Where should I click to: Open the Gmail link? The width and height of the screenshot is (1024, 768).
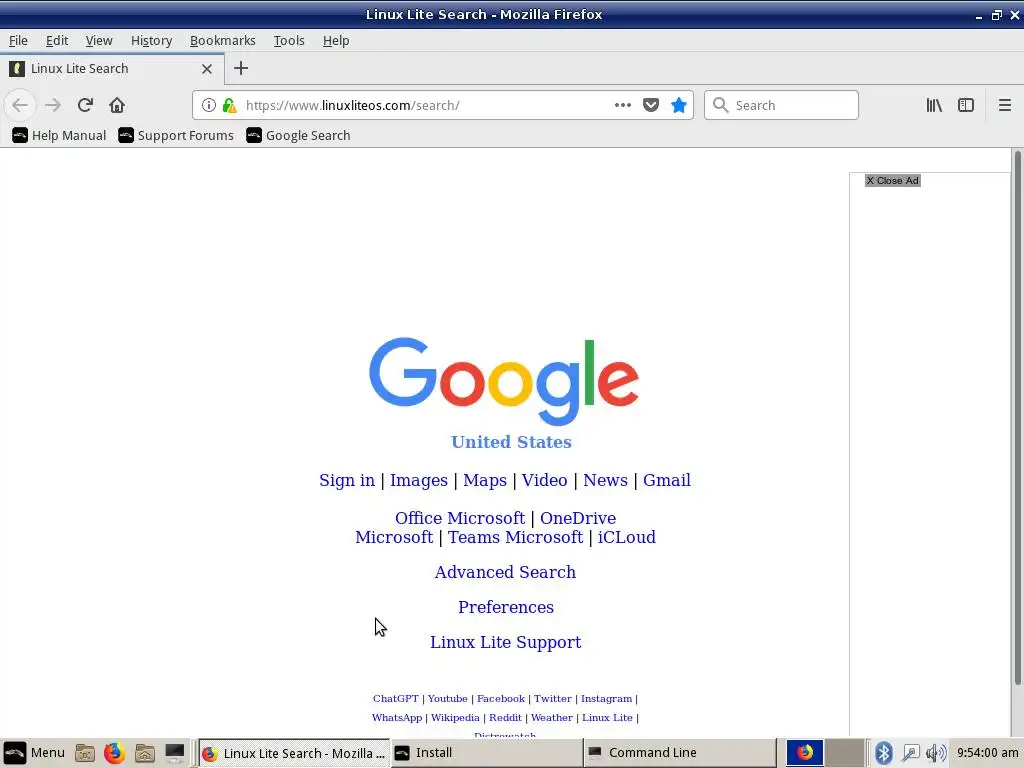tap(667, 480)
